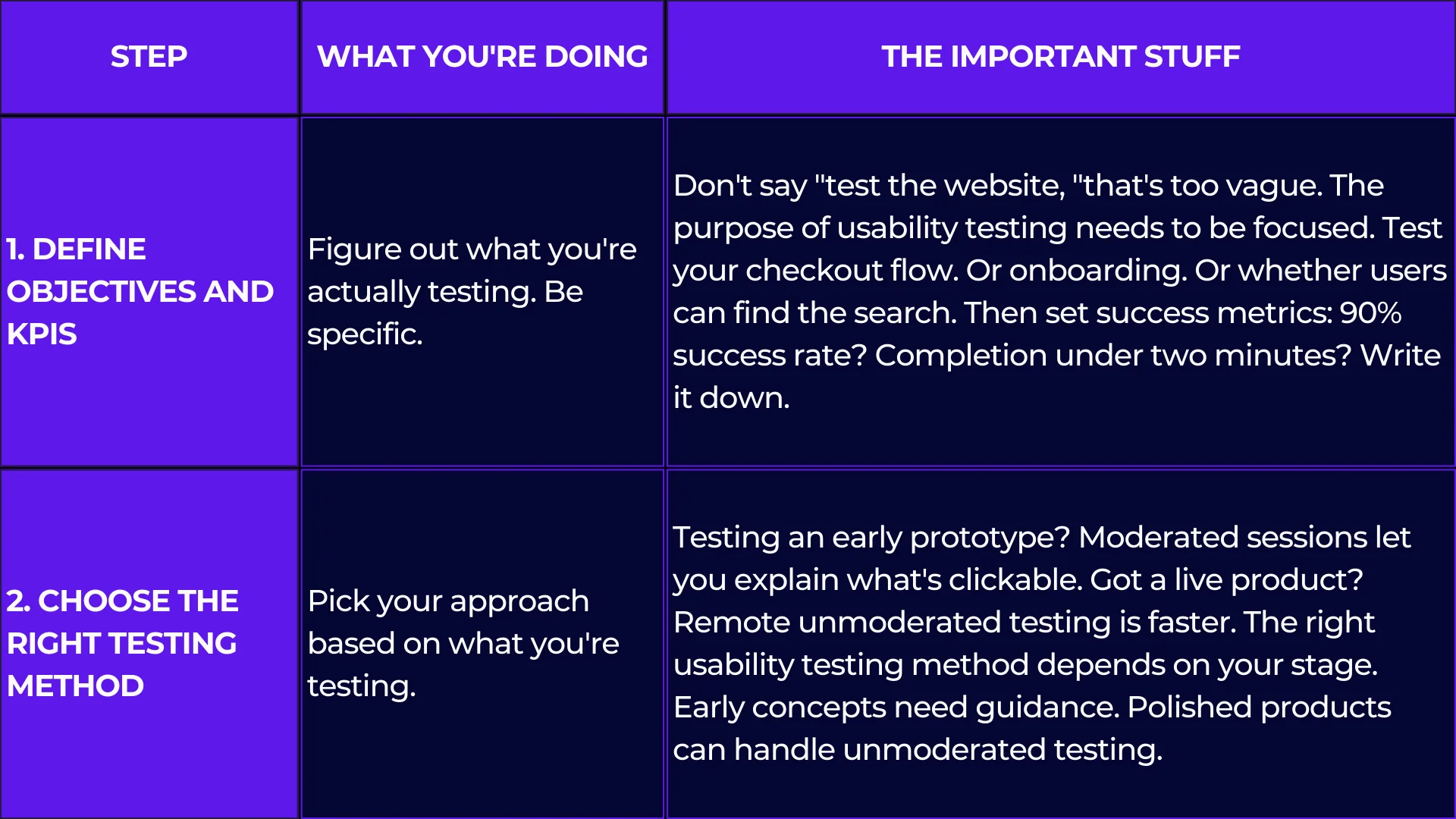1456x819 pixels.
Task: Click THE IMPORTANT STUFF column header
Action: click(x=1060, y=57)
